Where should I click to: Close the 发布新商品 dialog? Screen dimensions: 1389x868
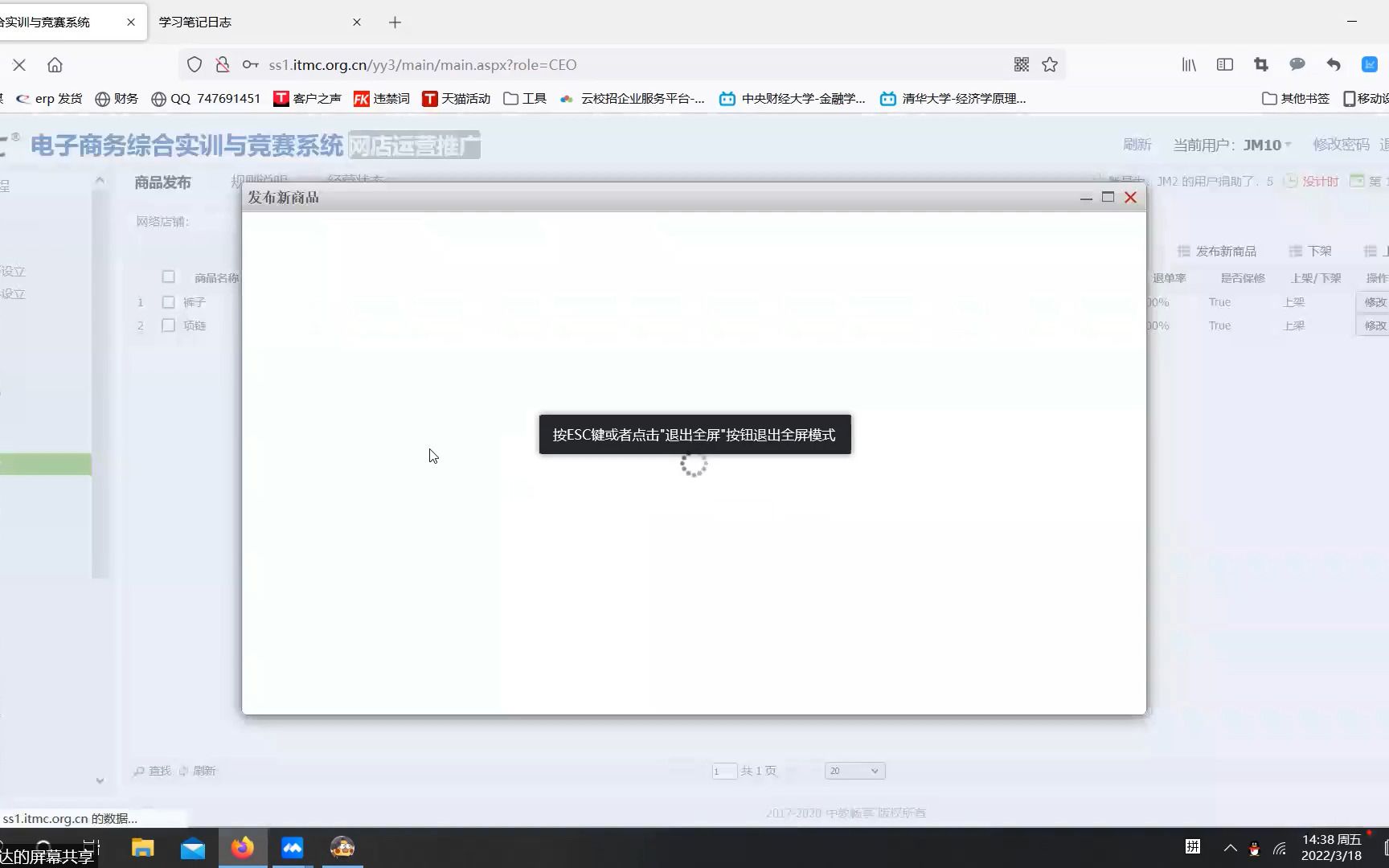click(x=1130, y=197)
